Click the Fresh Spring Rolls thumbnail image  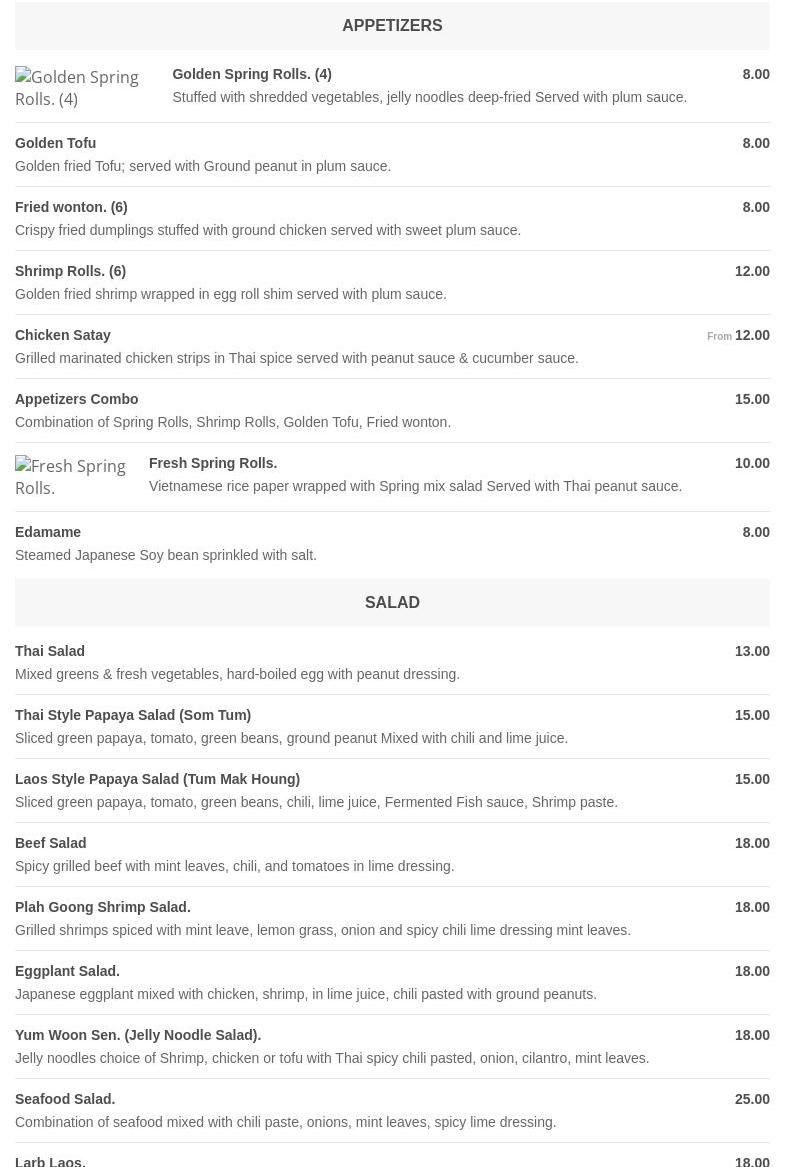point(70,477)
